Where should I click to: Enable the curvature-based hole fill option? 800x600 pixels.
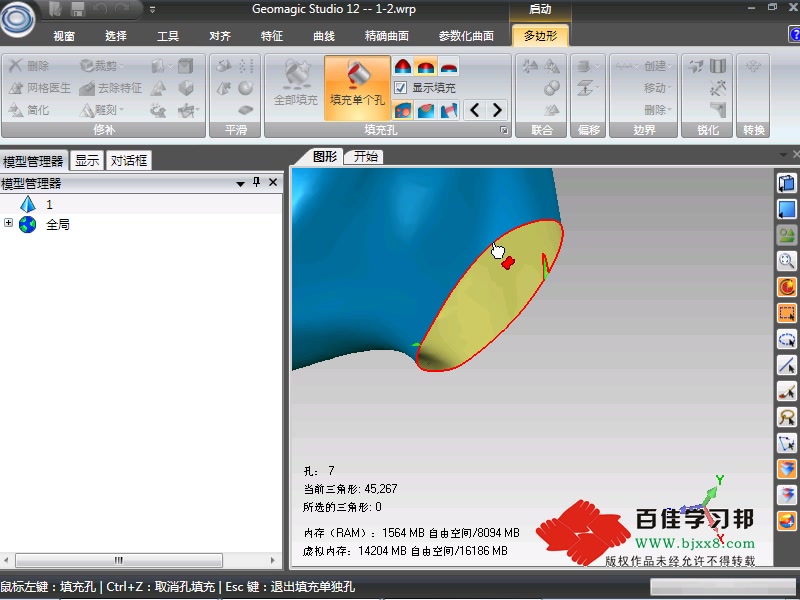(404, 67)
